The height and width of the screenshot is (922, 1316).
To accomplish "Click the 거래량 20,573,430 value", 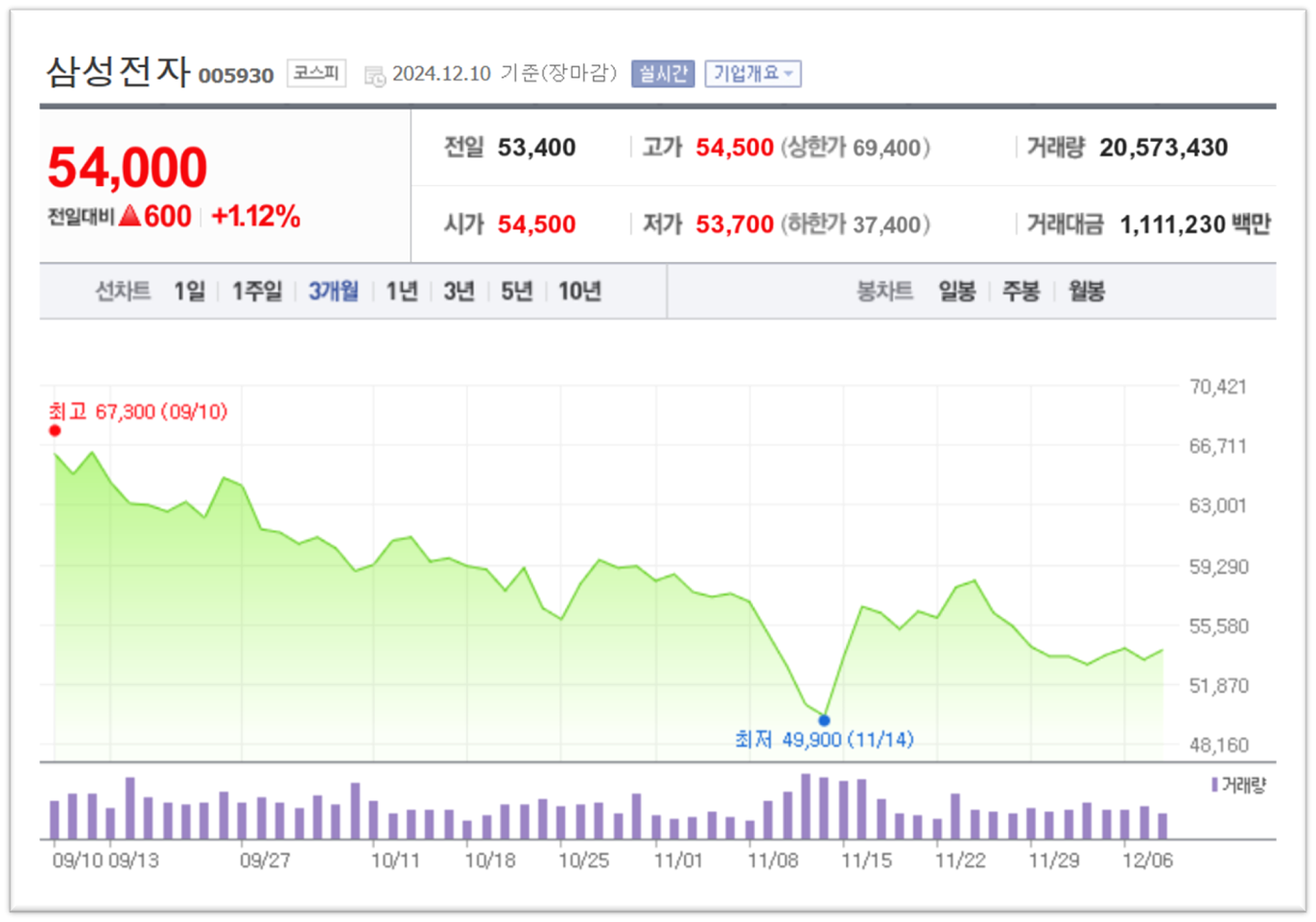I will pyautogui.click(x=1163, y=148).
